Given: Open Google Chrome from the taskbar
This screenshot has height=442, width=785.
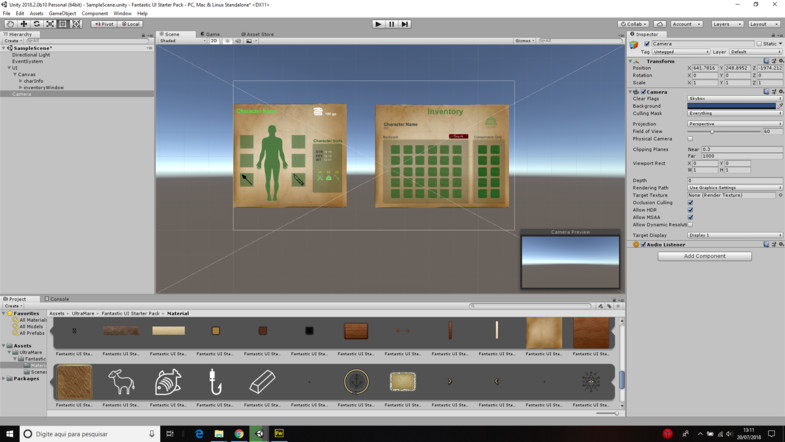Looking at the screenshot, I should tap(239, 433).
